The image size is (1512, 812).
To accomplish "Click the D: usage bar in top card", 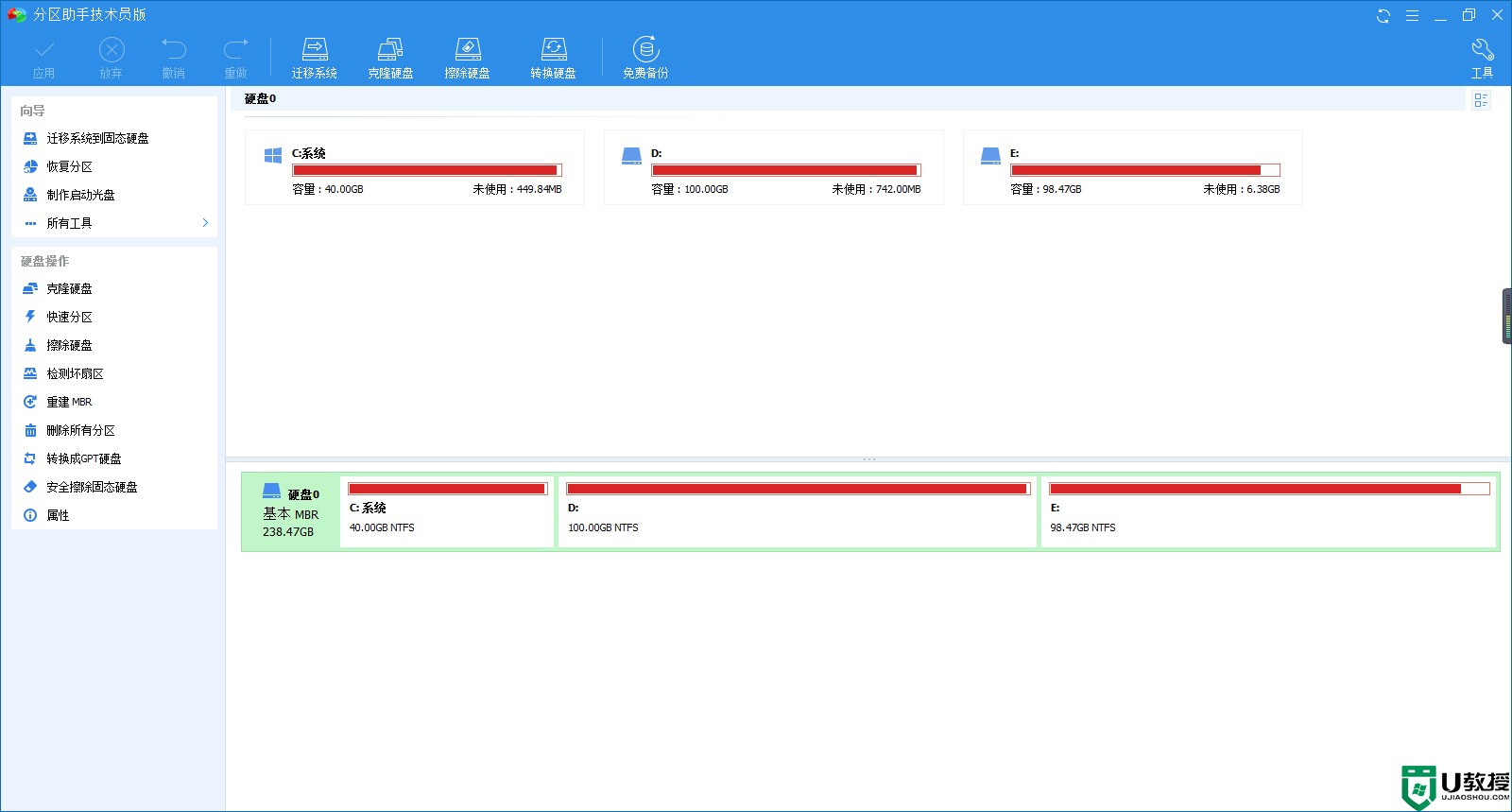I will pyautogui.click(x=786, y=170).
